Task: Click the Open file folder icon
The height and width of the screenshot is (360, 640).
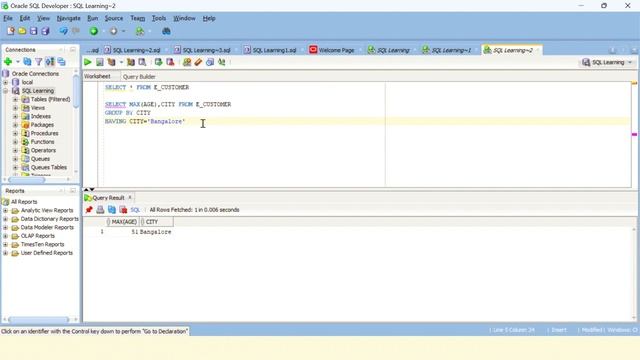Action: pos(22,31)
